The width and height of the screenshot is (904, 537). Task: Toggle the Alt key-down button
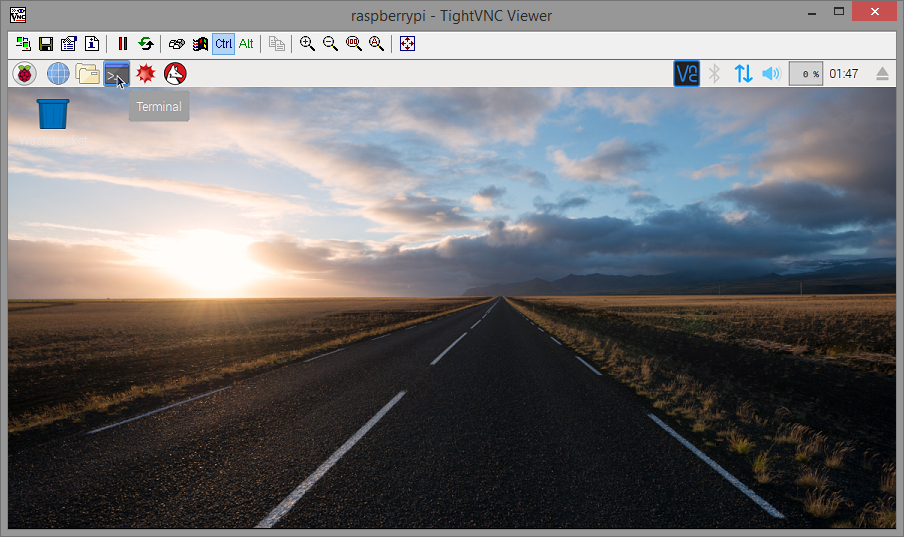[246, 44]
